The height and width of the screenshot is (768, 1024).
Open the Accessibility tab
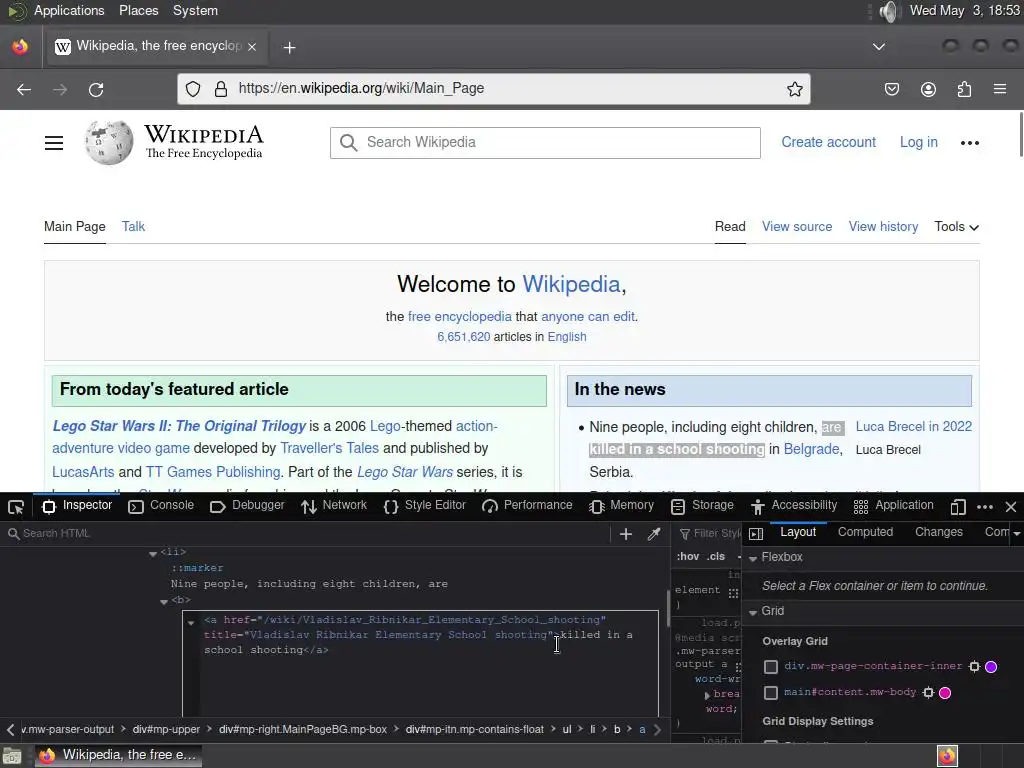[794, 505]
